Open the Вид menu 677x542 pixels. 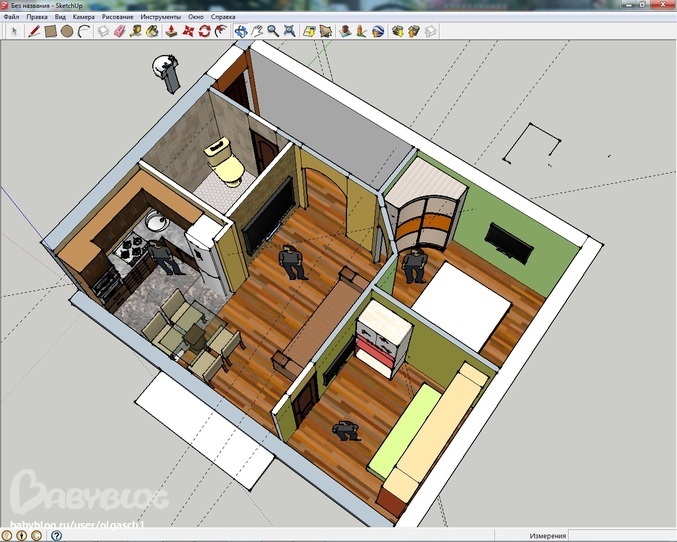tap(61, 17)
